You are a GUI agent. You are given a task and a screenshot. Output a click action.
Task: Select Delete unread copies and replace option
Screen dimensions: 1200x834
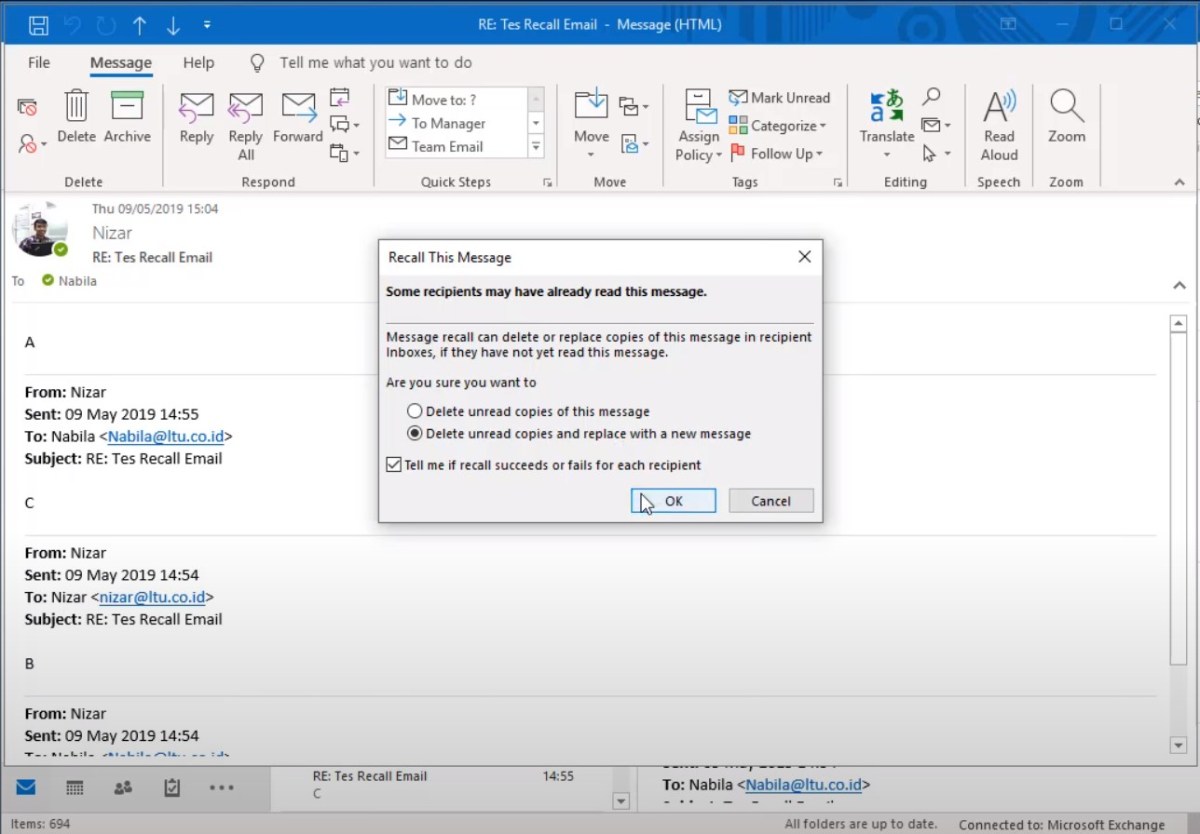[x=415, y=434]
